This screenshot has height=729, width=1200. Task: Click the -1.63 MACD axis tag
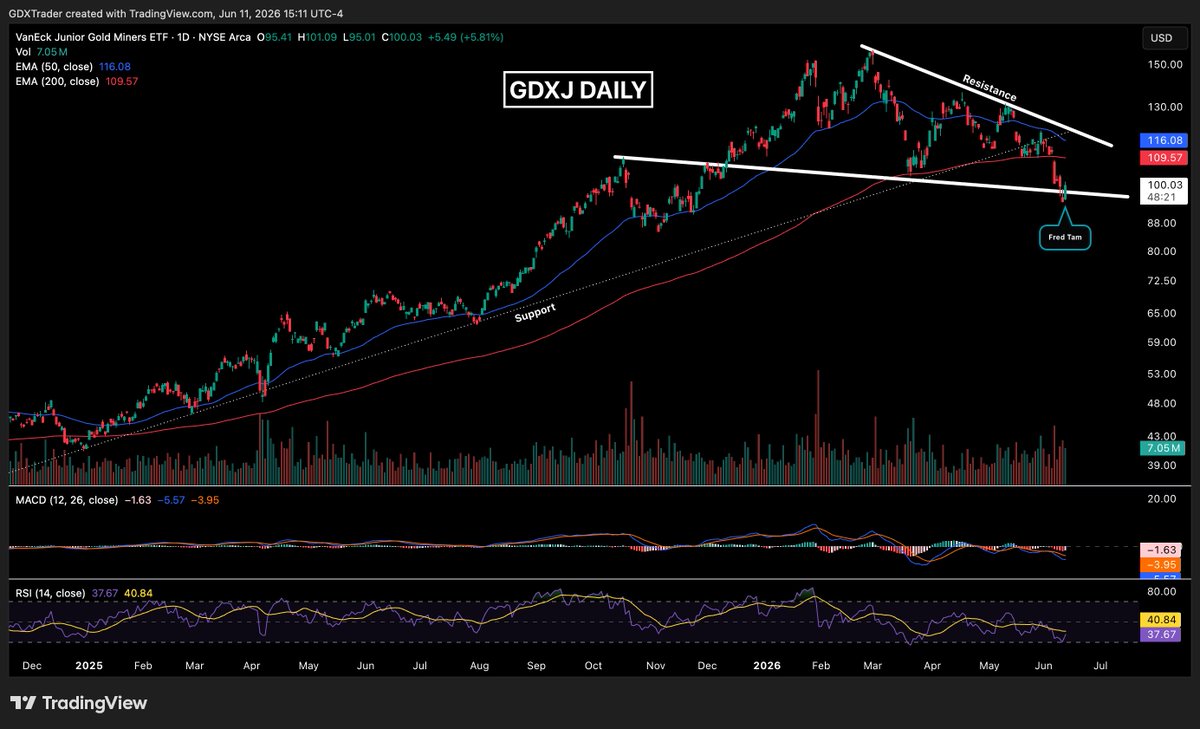[x=1162, y=550]
